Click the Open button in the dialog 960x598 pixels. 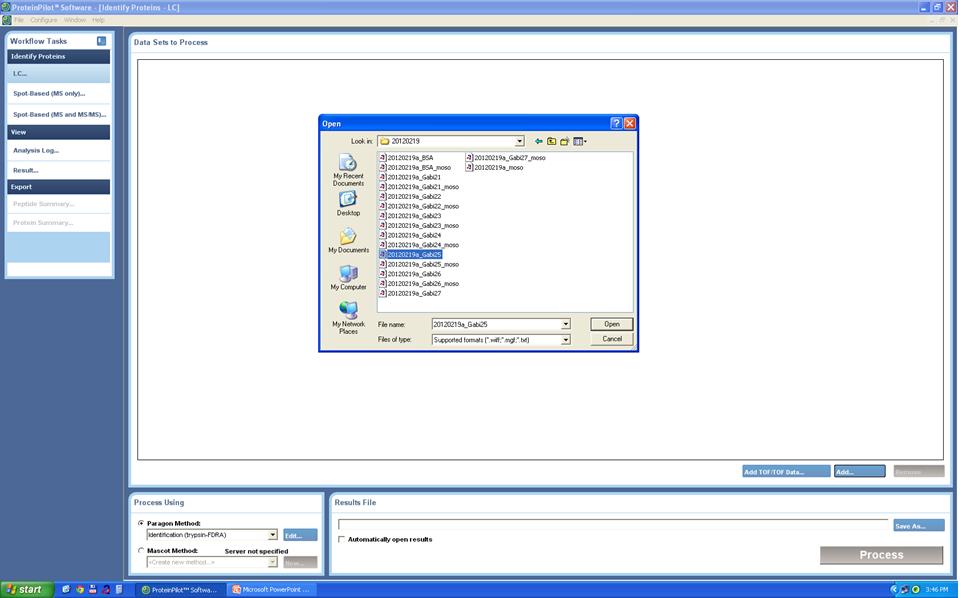(612, 324)
